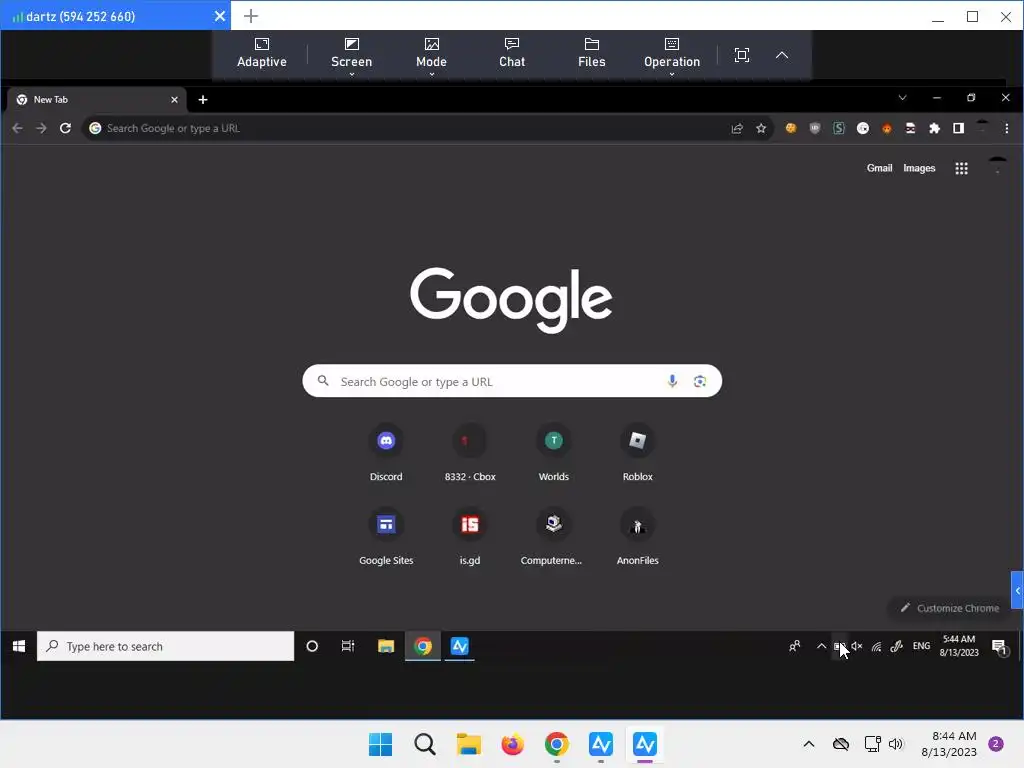
Task: Open the Adaptive display option
Action: click(261, 54)
